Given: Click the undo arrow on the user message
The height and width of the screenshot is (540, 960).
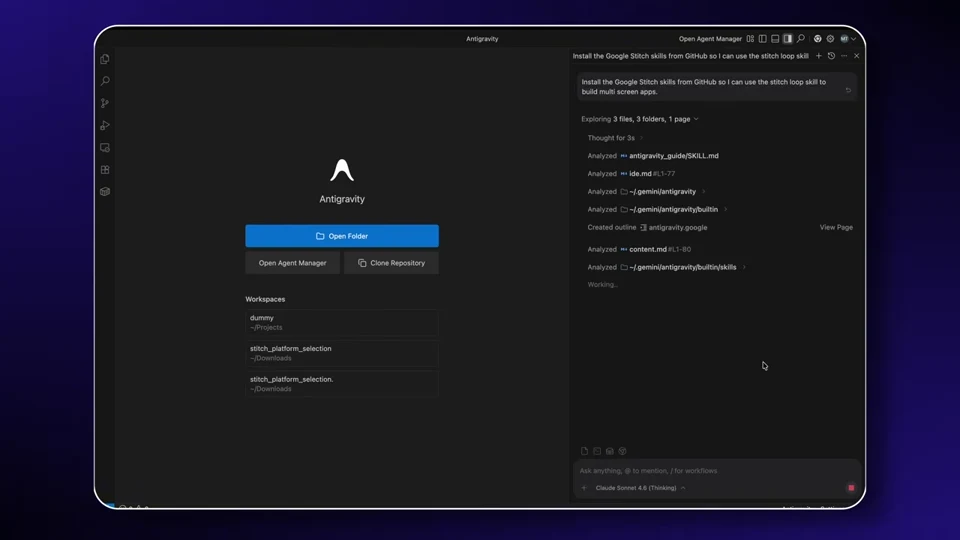Looking at the screenshot, I should [x=849, y=91].
